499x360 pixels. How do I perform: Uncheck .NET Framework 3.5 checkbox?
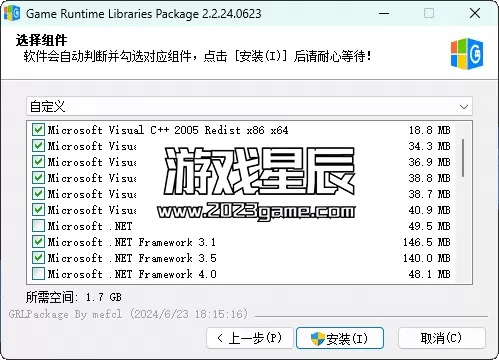pyautogui.click(x=38, y=258)
